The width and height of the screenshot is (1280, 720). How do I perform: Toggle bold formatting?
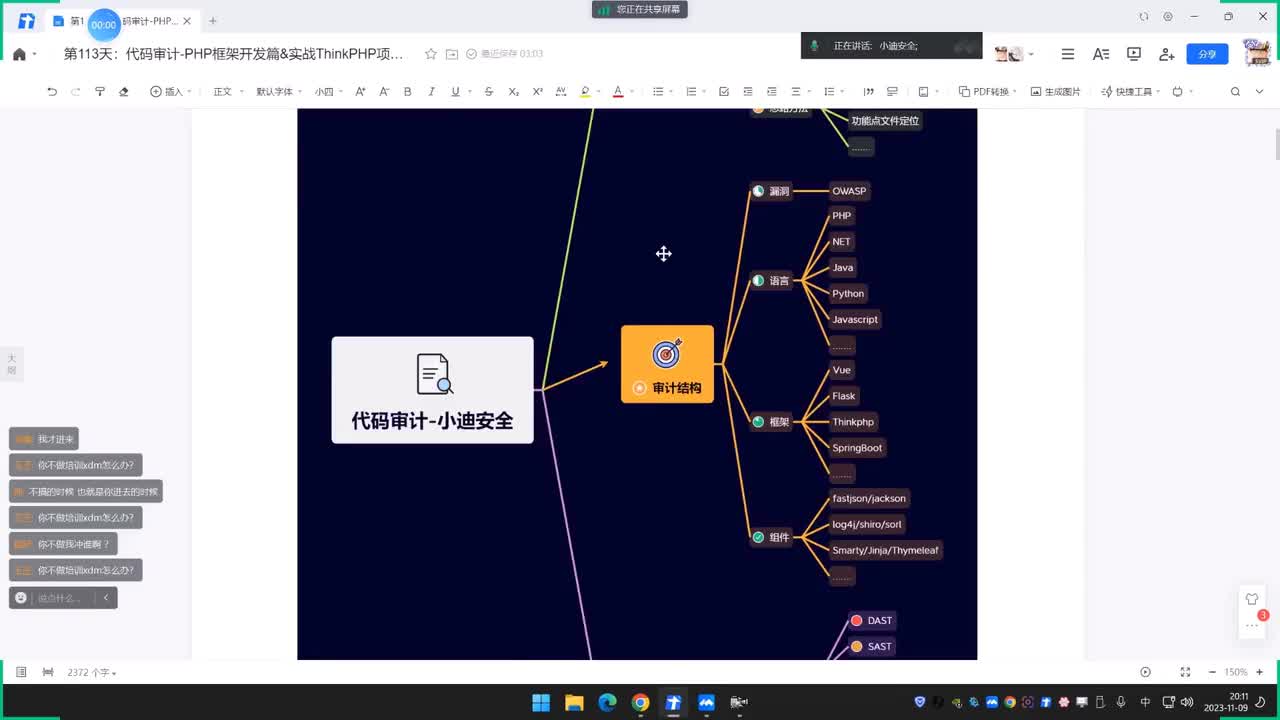407,91
